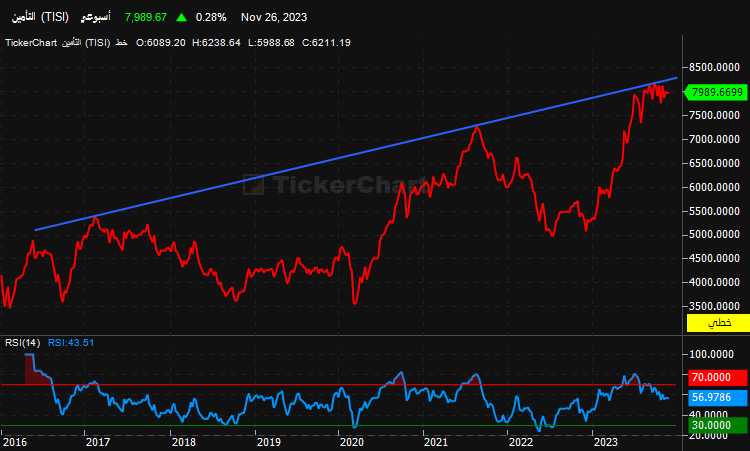This screenshot has height=451, width=750.
Task: Select the blue 56.9786 RSI value label
Action: point(717,397)
